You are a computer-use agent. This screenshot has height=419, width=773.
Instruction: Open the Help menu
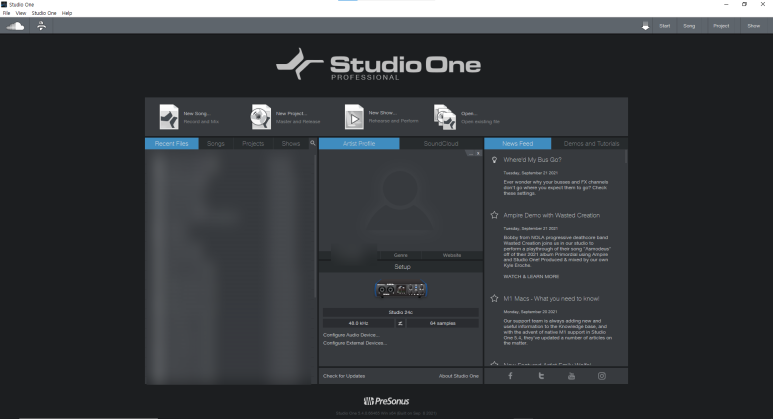pyautogui.click(x=67, y=13)
